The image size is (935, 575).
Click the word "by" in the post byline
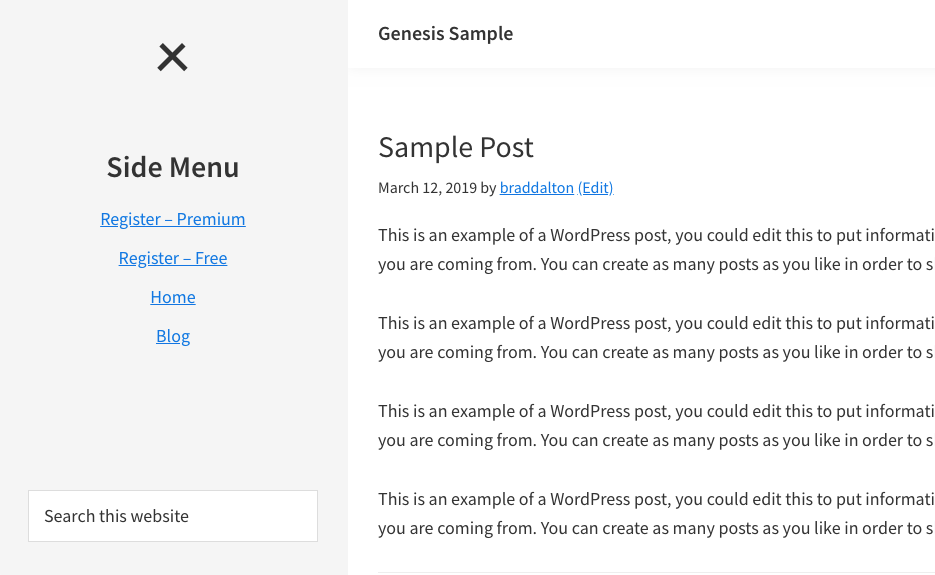(x=488, y=188)
